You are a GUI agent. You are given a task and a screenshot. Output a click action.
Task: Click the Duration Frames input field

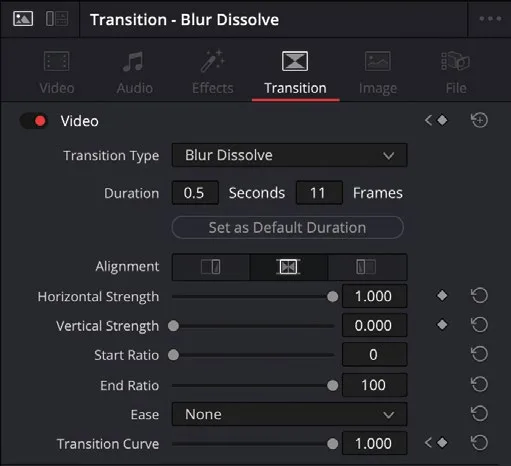319,193
